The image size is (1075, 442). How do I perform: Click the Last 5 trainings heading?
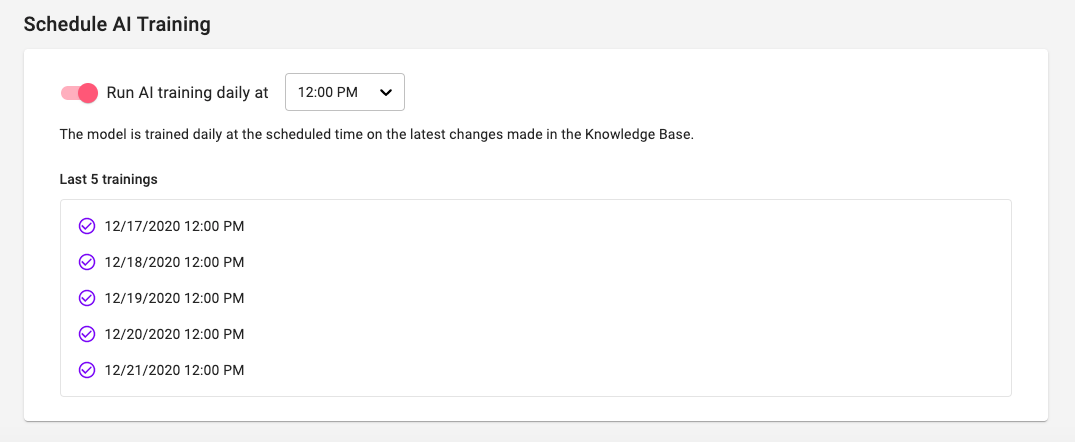pos(109,180)
